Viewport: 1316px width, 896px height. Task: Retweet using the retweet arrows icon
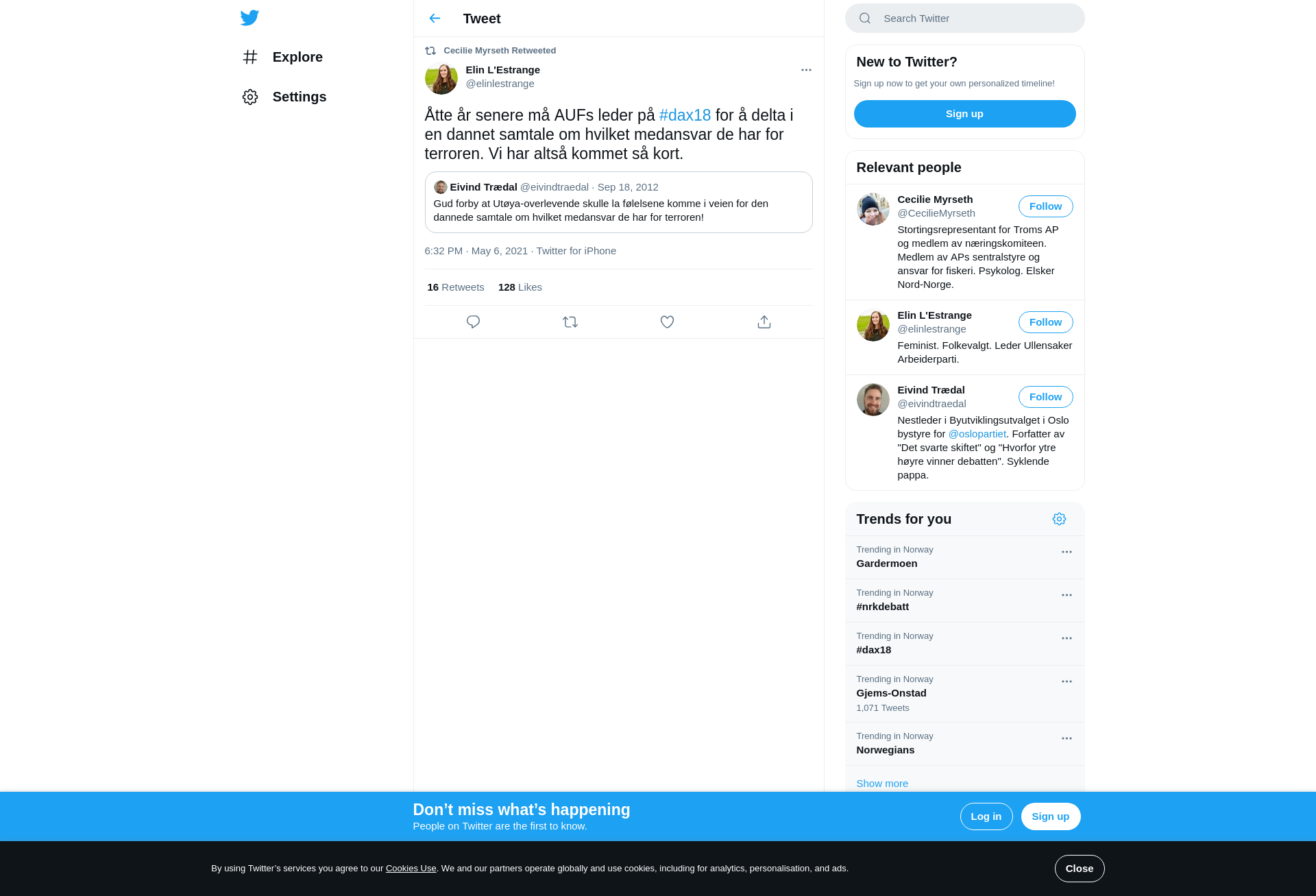[570, 322]
